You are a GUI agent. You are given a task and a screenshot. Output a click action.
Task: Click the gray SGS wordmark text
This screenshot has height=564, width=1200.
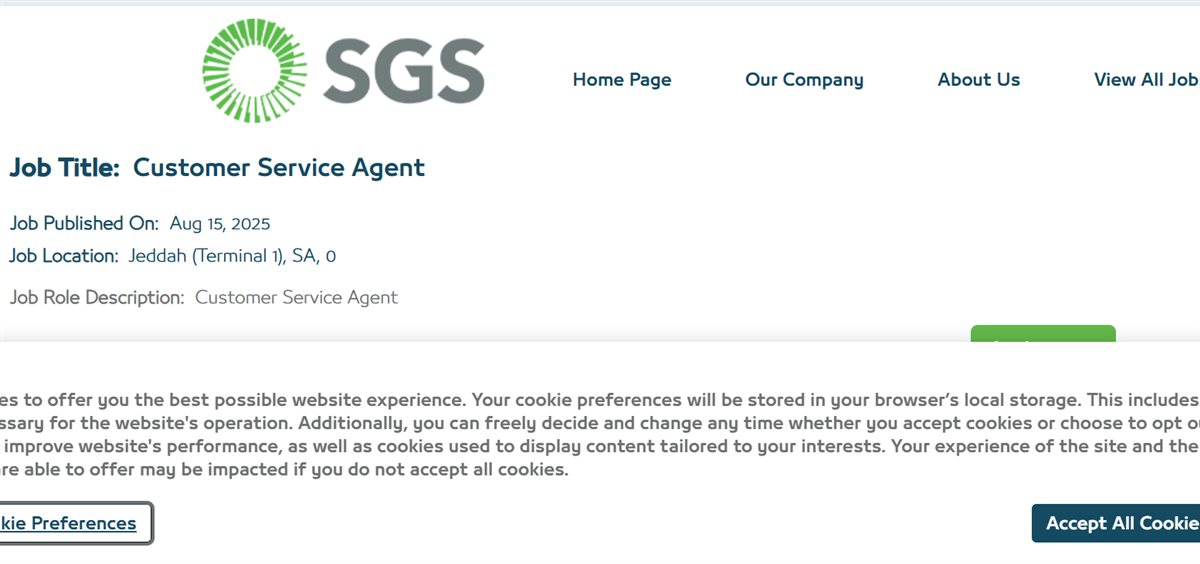(404, 72)
